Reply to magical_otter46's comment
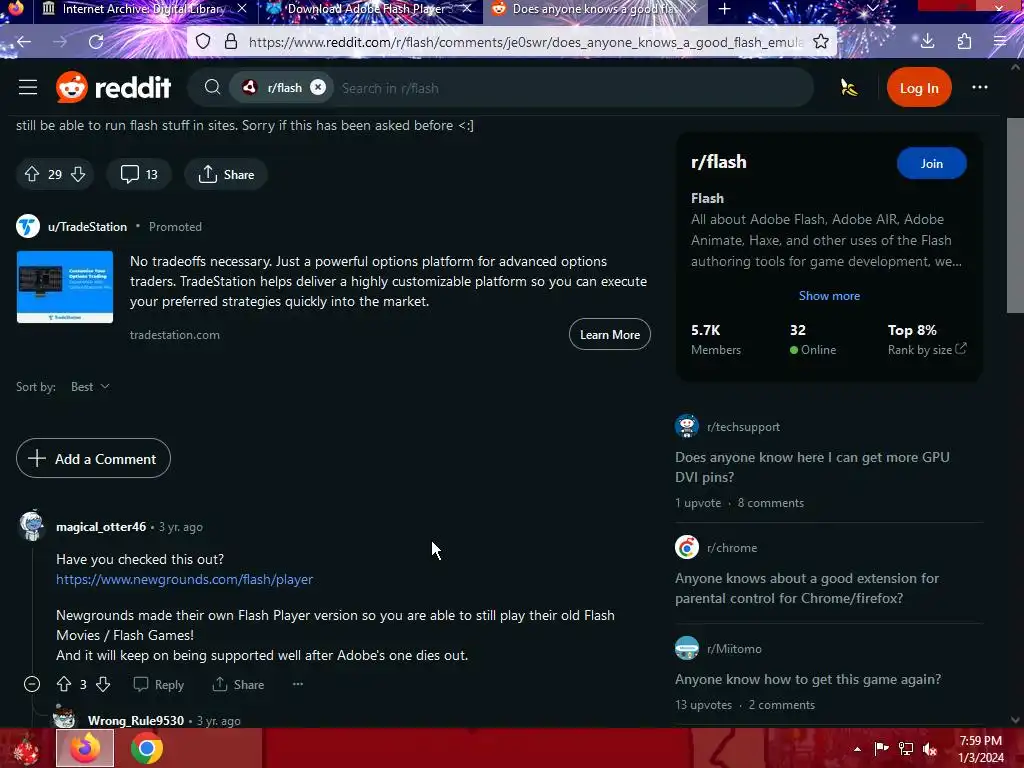The image size is (1024, 768). point(159,684)
